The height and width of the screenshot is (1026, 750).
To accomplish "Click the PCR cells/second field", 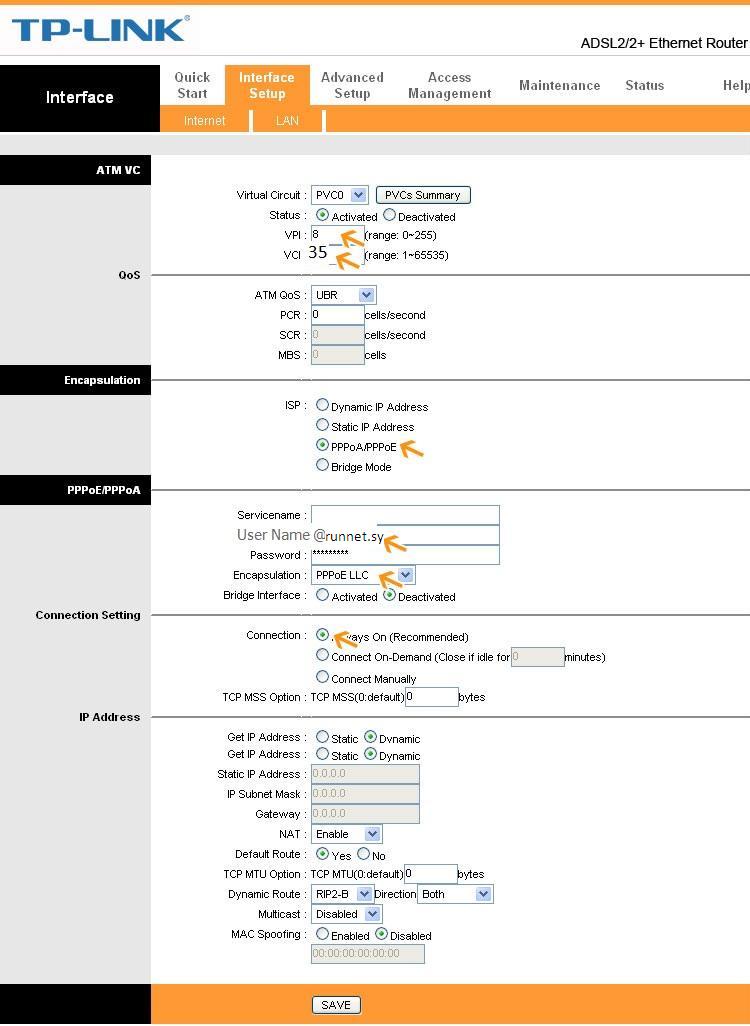I will pos(337,315).
